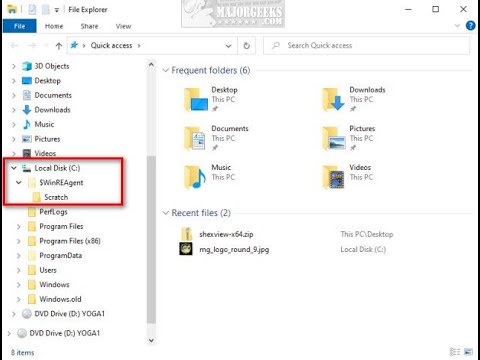Image resolution: width=480 pixels, height=360 pixels.
Task: Select the Windows.old folder
Action: point(60,299)
